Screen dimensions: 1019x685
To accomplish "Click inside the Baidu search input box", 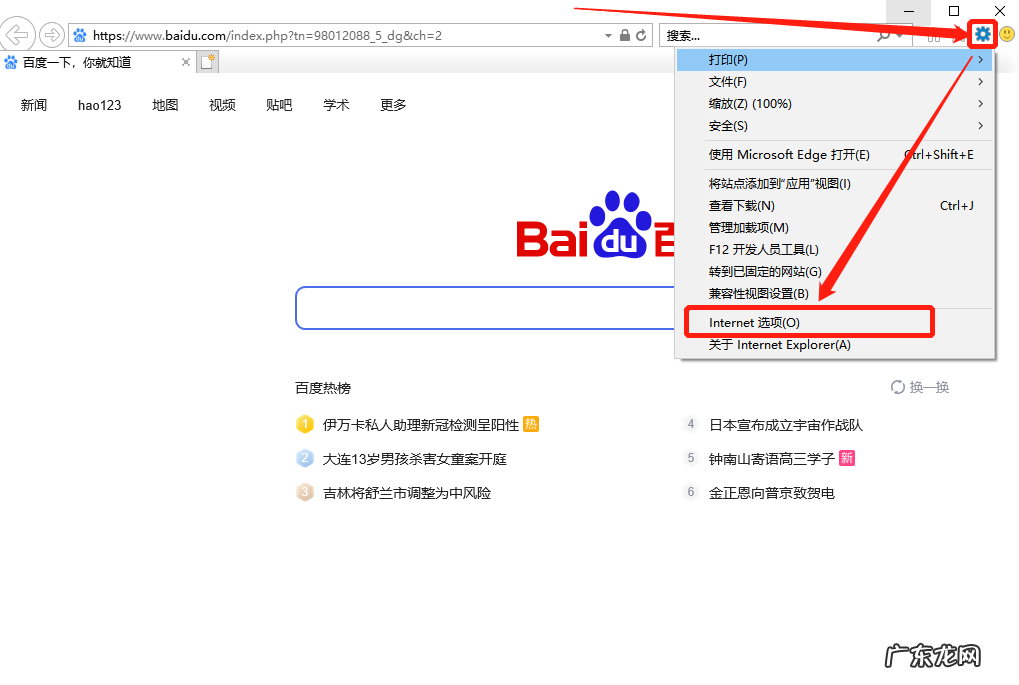I will tap(470, 307).
